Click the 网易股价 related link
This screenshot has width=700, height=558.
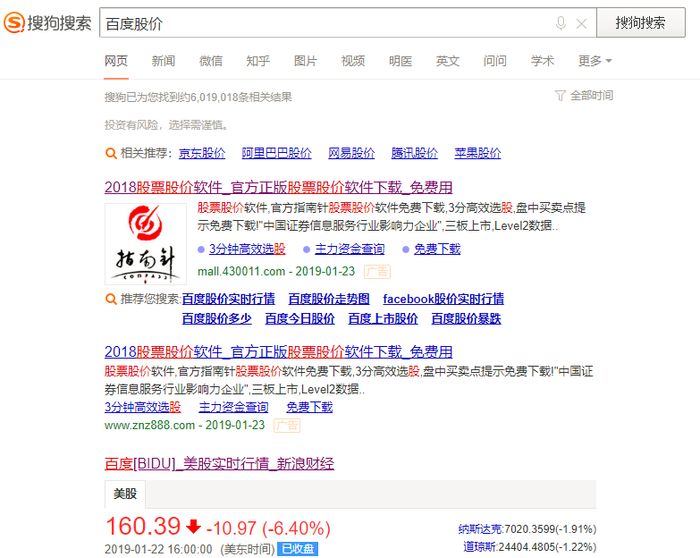pos(351,153)
